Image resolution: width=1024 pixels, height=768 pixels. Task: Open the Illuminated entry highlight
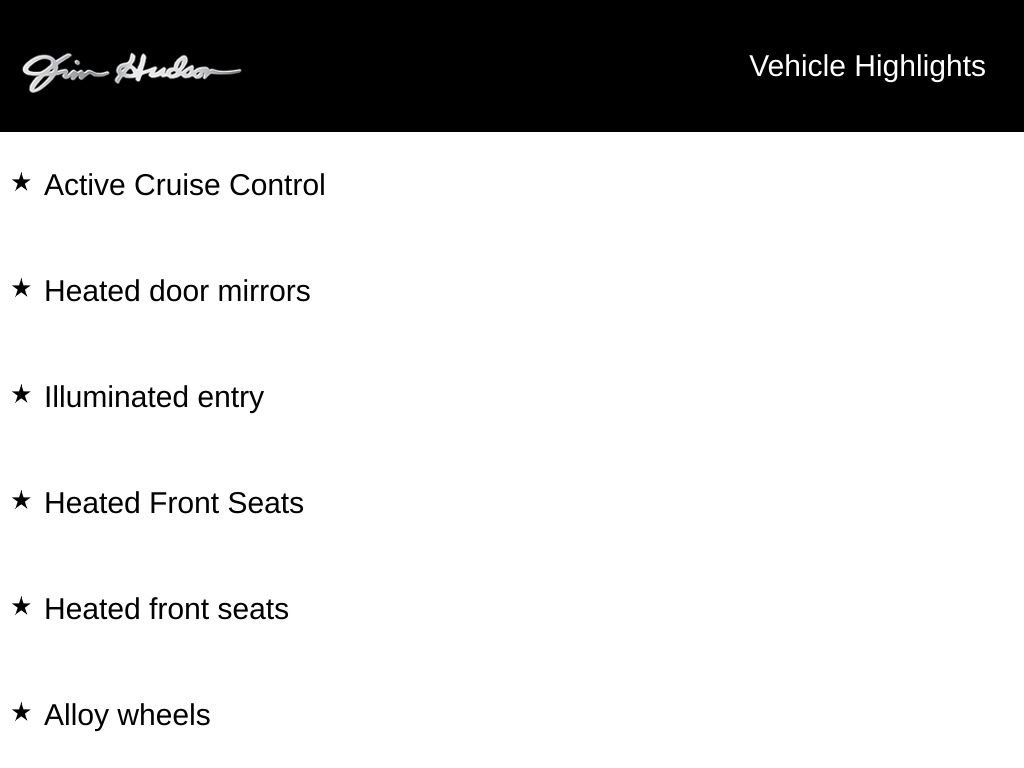tap(154, 398)
